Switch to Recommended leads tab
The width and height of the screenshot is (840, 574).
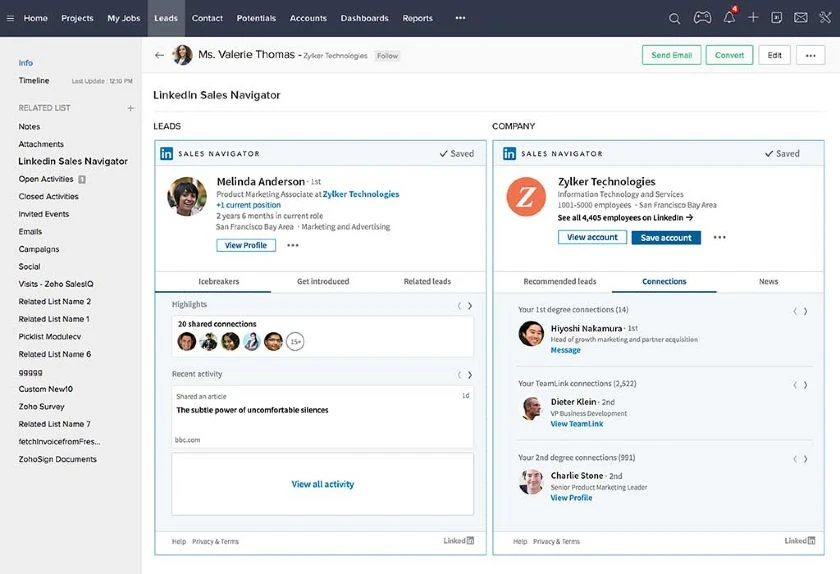560,281
